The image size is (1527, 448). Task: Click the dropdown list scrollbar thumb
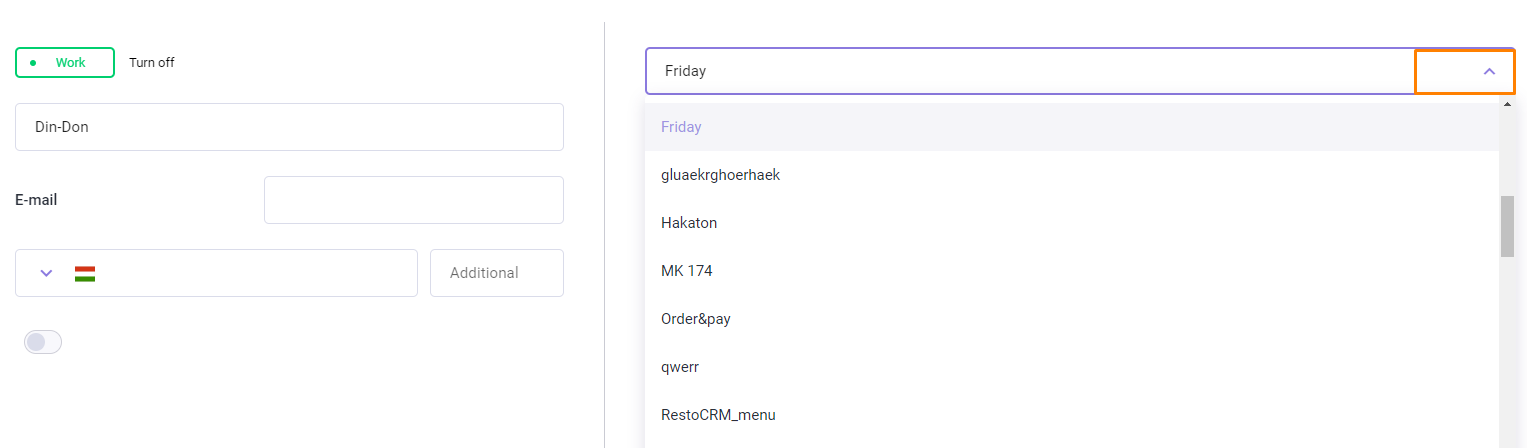point(1507,226)
